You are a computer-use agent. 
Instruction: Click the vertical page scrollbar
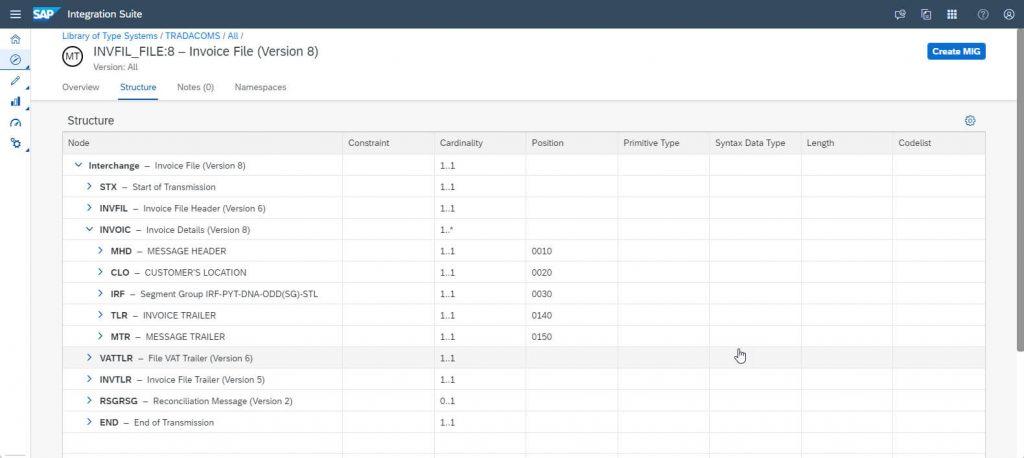pos(1020,189)
